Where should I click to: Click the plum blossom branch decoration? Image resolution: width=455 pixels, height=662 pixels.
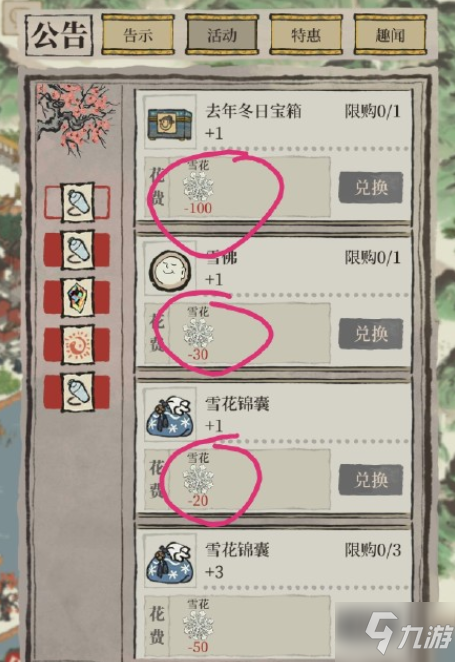click(76, 117)
